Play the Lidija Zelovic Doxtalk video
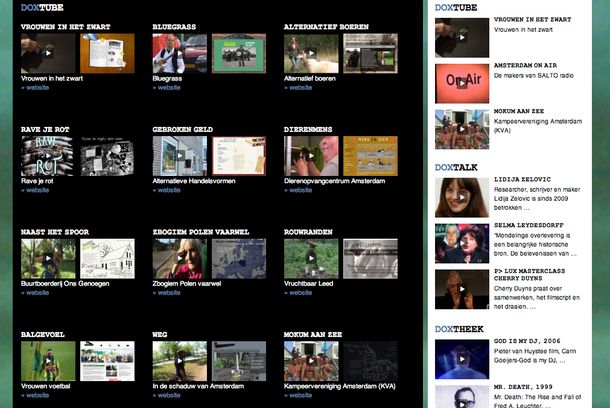The image size is (610, 408). (x=462, y=198)
